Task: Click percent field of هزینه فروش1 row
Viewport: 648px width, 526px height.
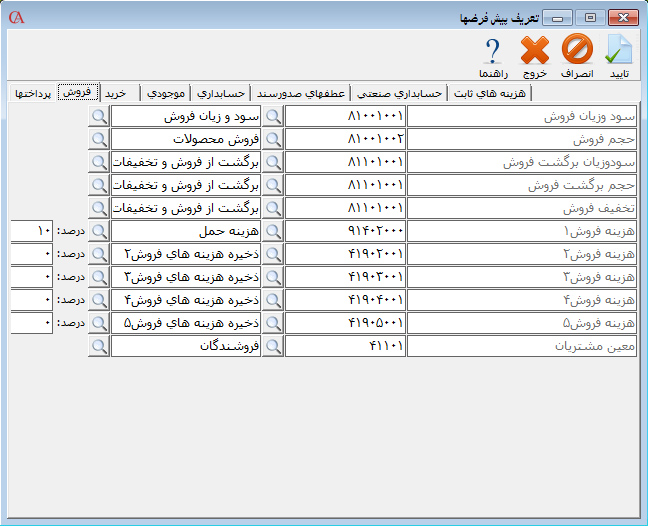Action: [31, 231]
